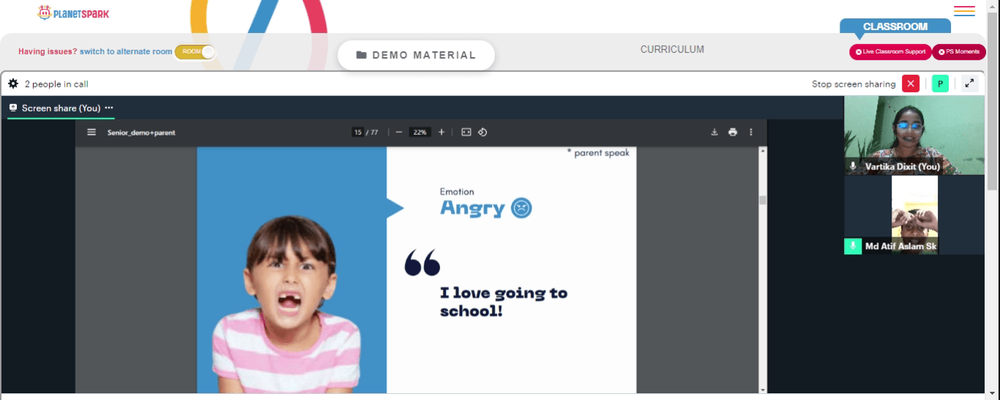
Task: Rotate the PDF counterclockwise
Action: click(483, 132)
